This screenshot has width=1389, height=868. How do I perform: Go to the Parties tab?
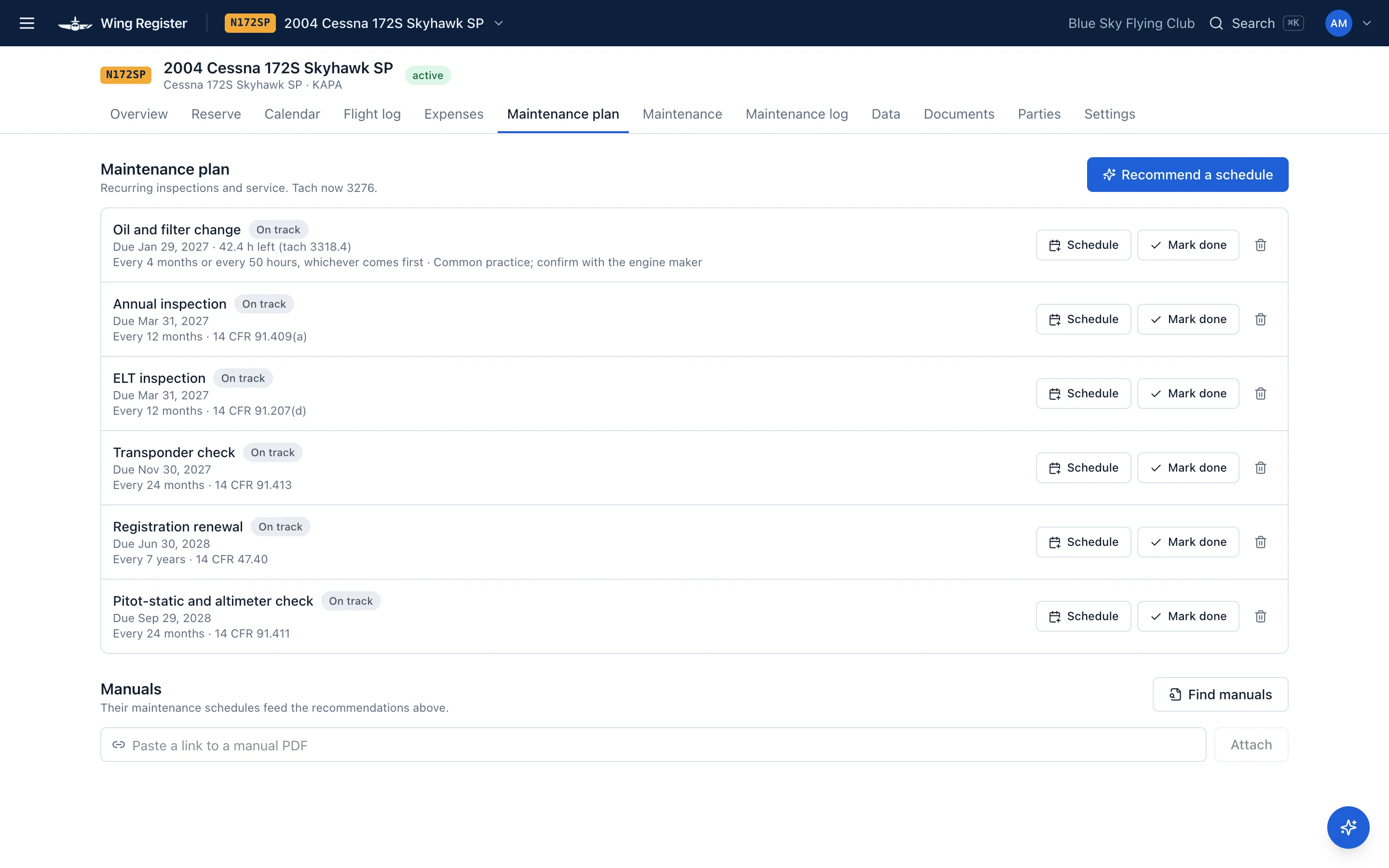(1039, 114)
